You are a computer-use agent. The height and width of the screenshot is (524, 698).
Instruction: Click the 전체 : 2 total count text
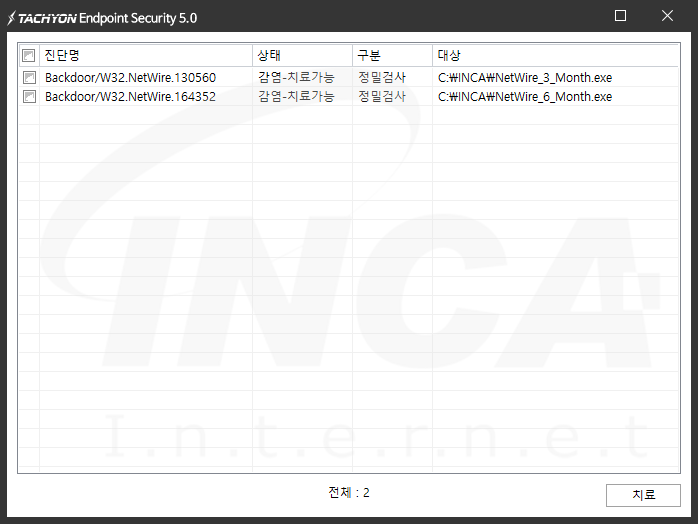point(349,492)
